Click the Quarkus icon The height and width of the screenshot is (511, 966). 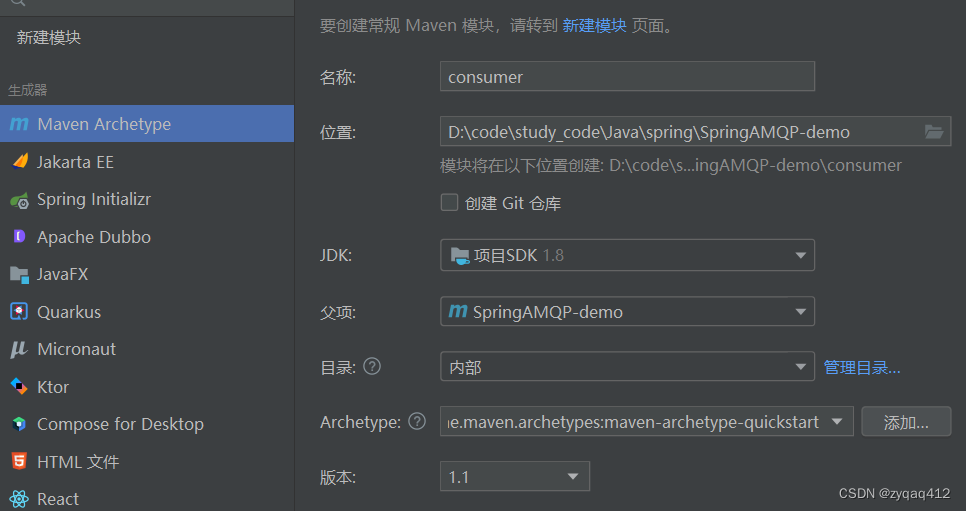(19, 312)
